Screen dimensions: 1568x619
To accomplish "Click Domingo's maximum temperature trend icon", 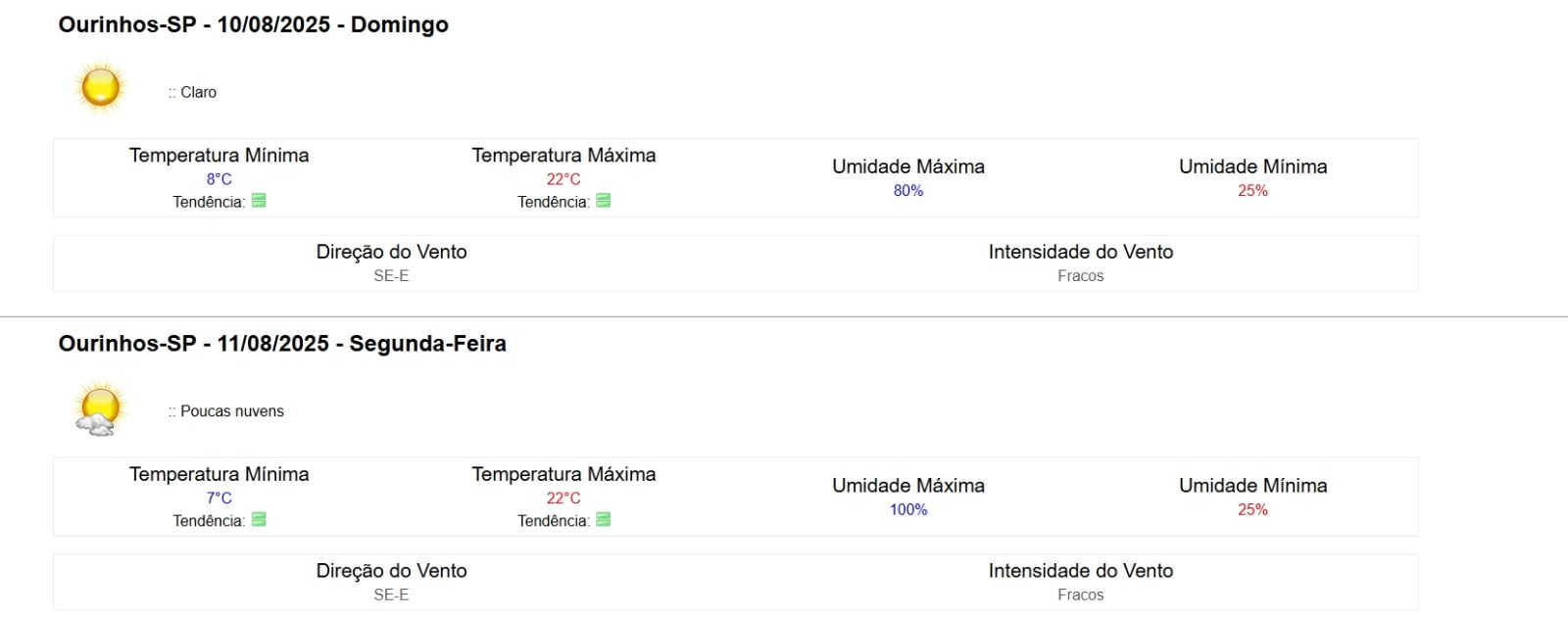I will [x=604, y=201].
